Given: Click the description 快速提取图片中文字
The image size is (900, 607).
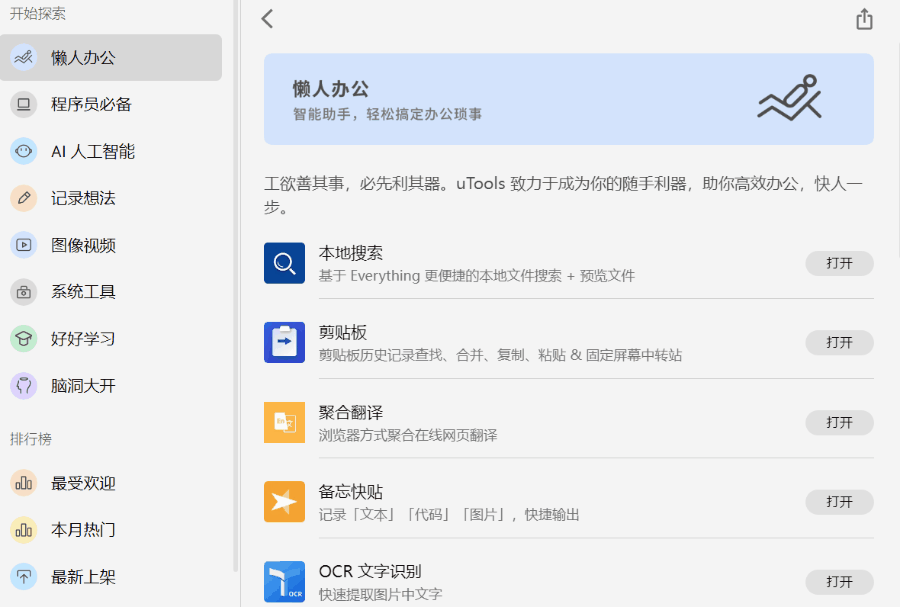Looking at the screenshot, I should point(381,594).
